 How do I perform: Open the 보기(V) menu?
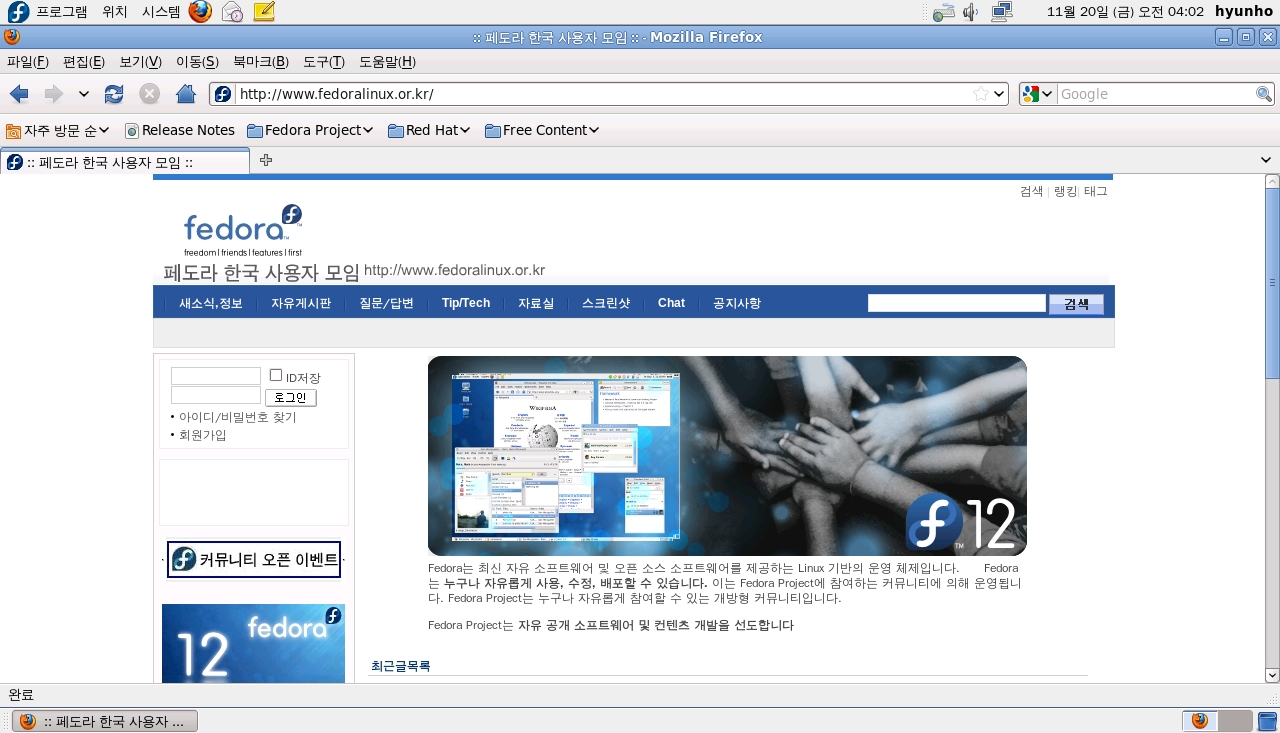coord(141,62)
